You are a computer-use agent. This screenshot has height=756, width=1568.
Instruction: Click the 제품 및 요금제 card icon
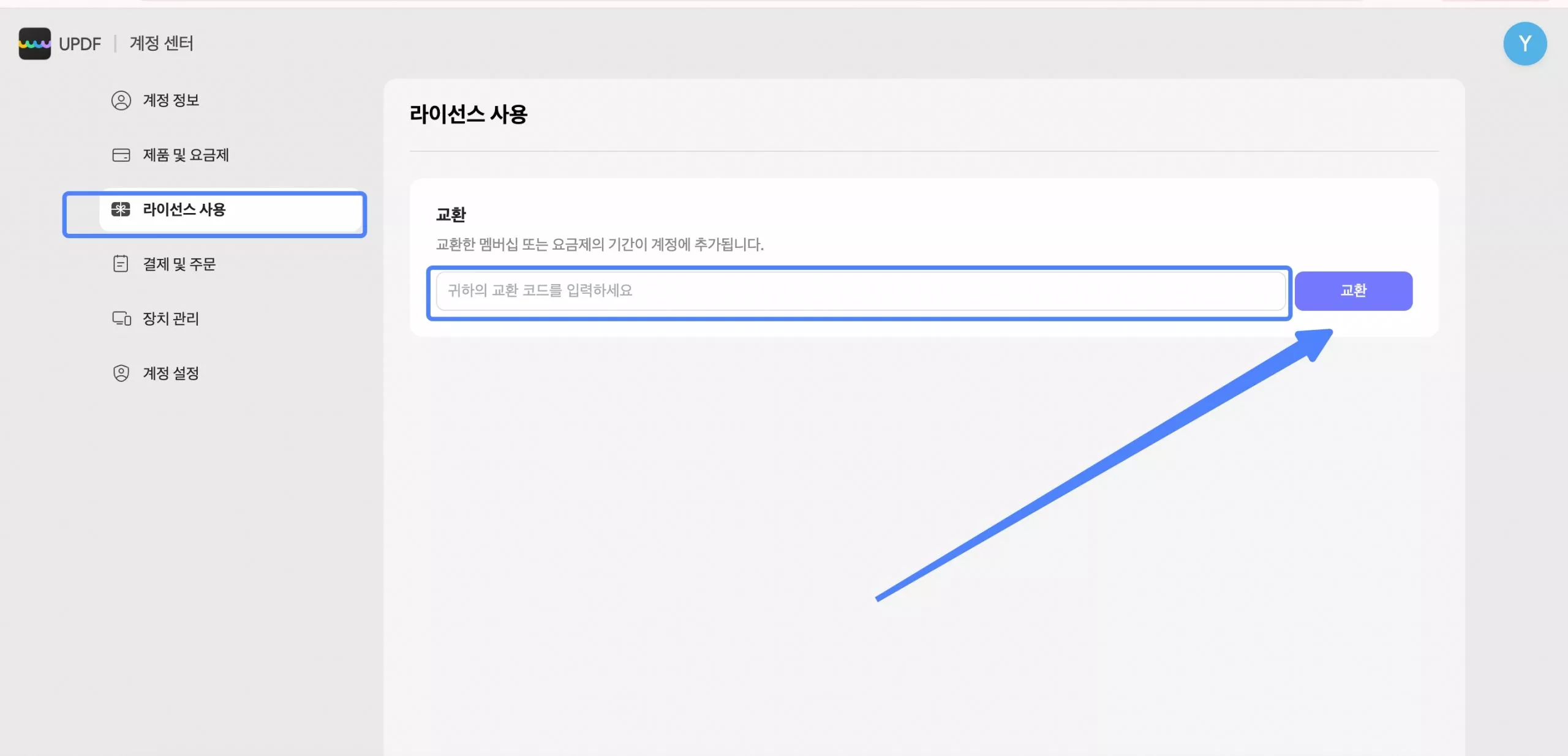coord(121,155)
